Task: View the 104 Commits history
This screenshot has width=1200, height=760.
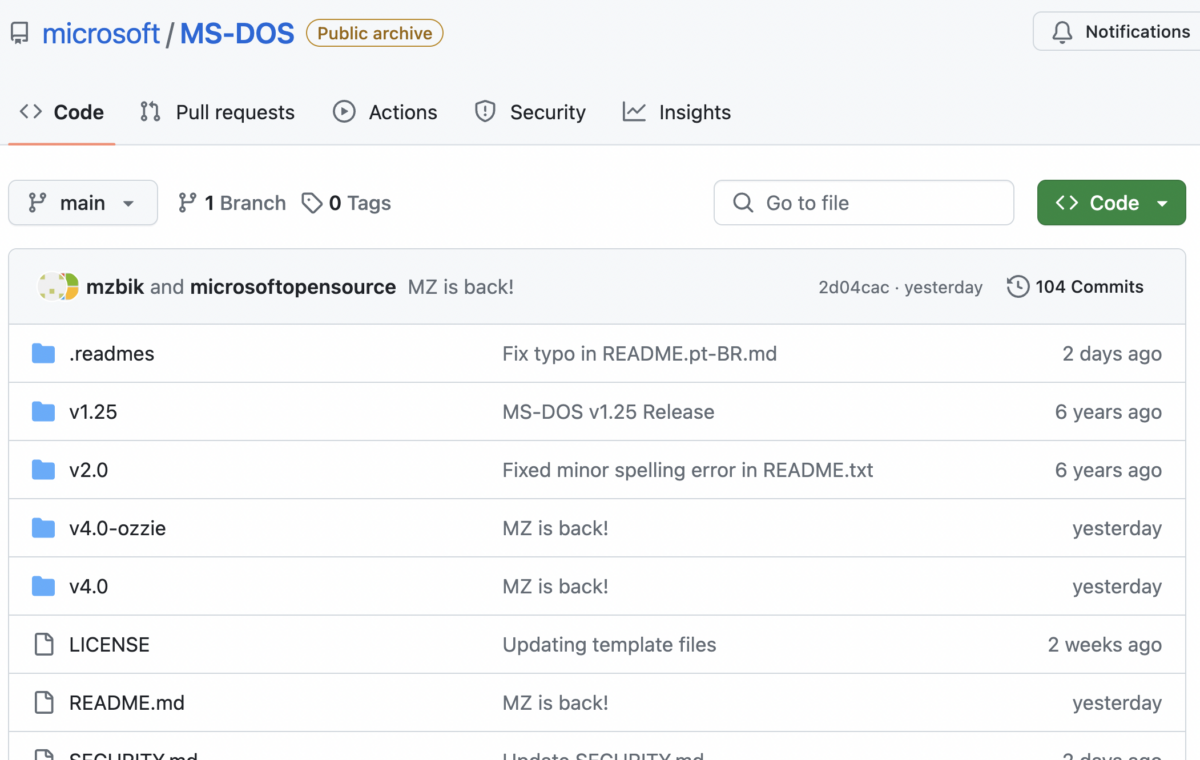Action: (x=1075, y=287)
